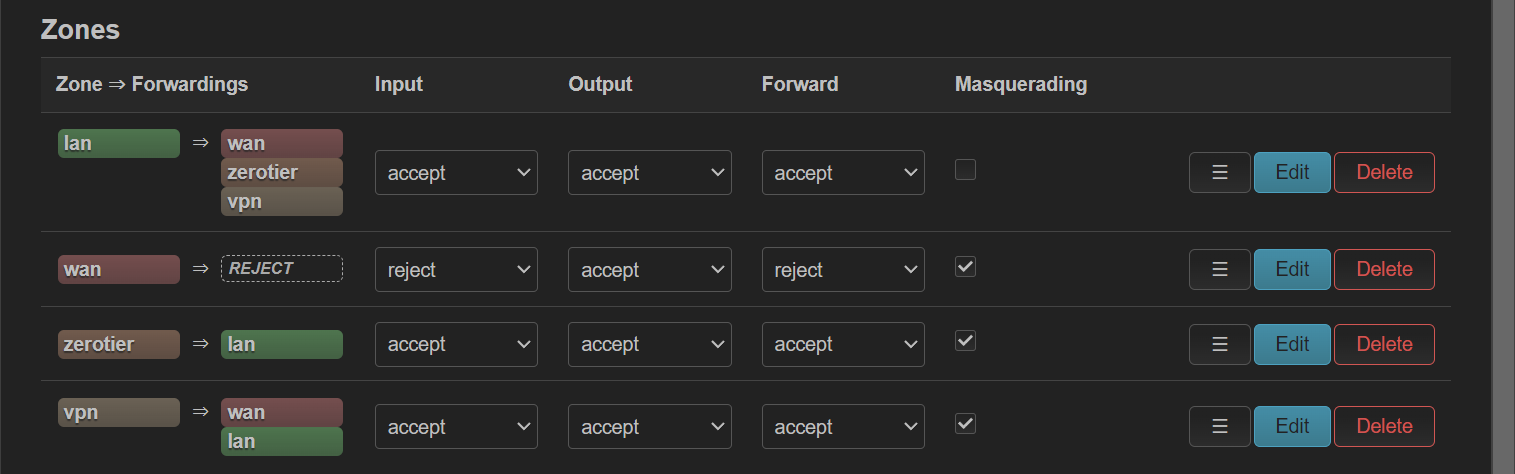1515x474 pixels.
Task: Uncheck masquerading for zerotier zone
Action: (965, 342)
